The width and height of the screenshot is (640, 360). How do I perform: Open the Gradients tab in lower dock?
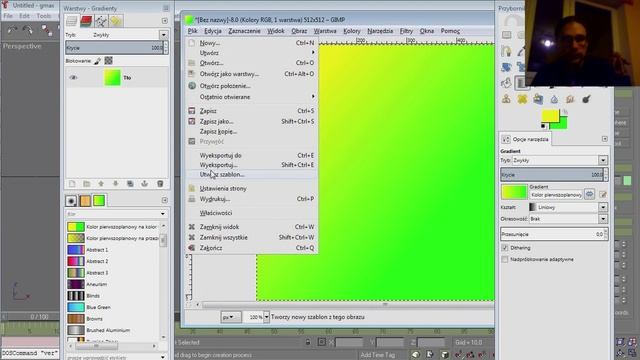(99, 200)
